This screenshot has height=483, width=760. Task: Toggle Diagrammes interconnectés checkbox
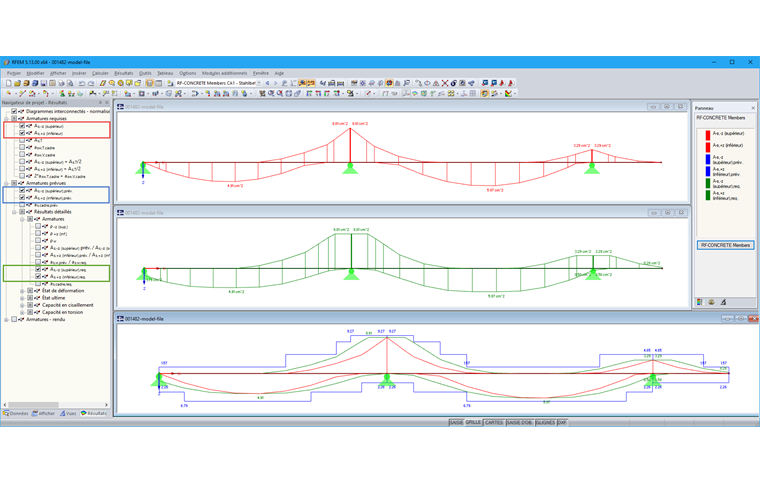pyautogui.click(x=14, y=111)
